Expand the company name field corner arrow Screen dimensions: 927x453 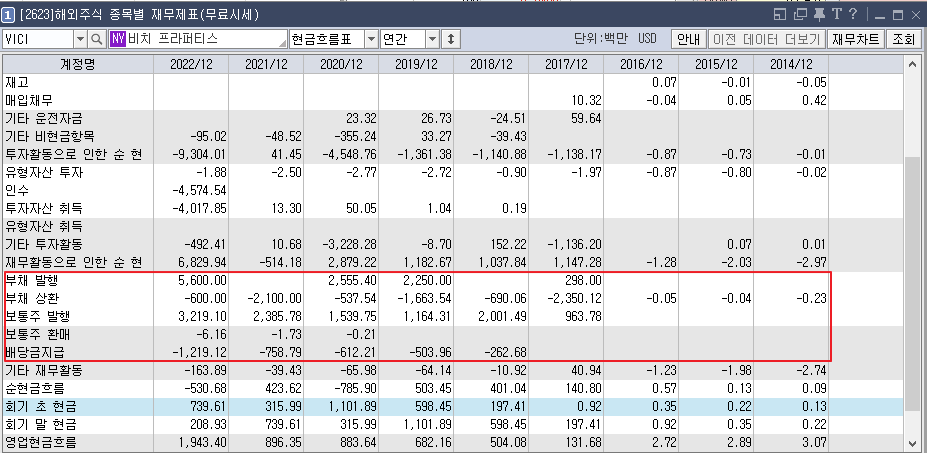tap(283, 44)
